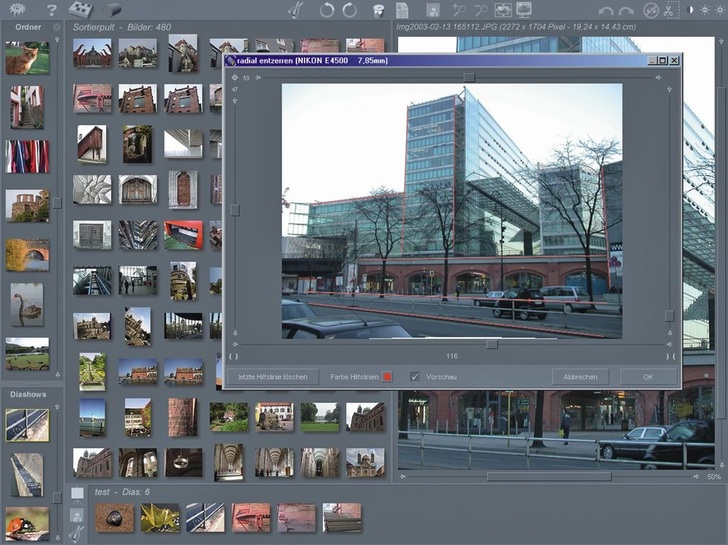Click the film roll cylinder icon
The height and width of the screenshot is (545, 728).
pos(112,10)
